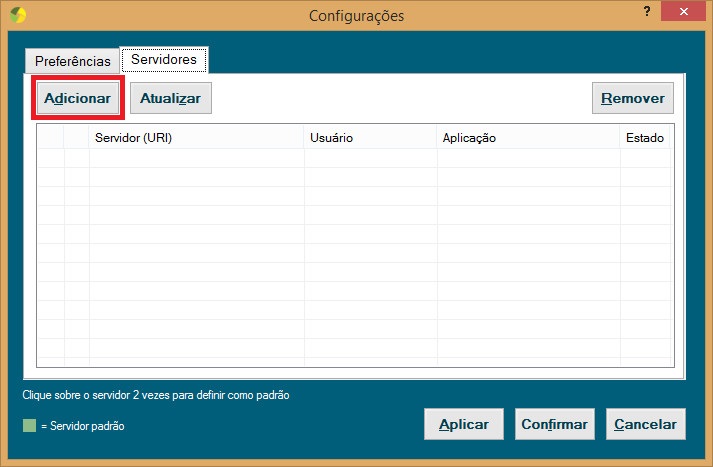713x467 pixels.
Task: Click the application icon in title bar
Action: tap(18, 15)
